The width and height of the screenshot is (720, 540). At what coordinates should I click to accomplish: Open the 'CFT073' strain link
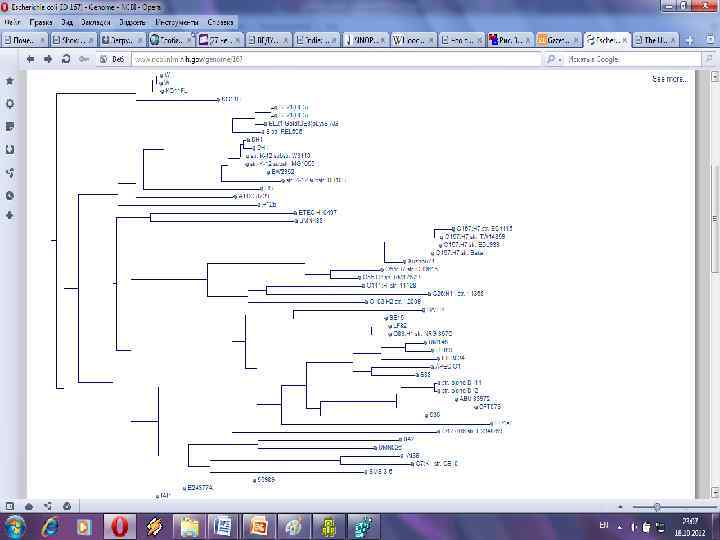click(489, 407)
